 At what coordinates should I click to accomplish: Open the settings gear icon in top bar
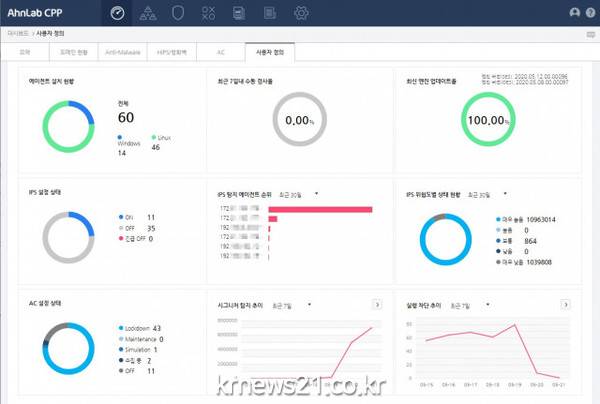point(299,12)
